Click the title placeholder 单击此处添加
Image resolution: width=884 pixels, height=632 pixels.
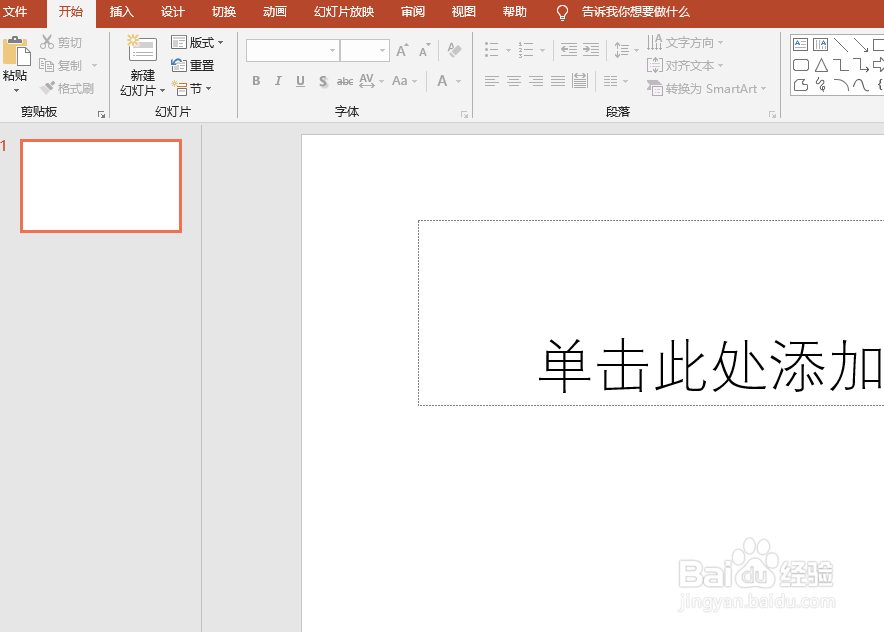651,313
